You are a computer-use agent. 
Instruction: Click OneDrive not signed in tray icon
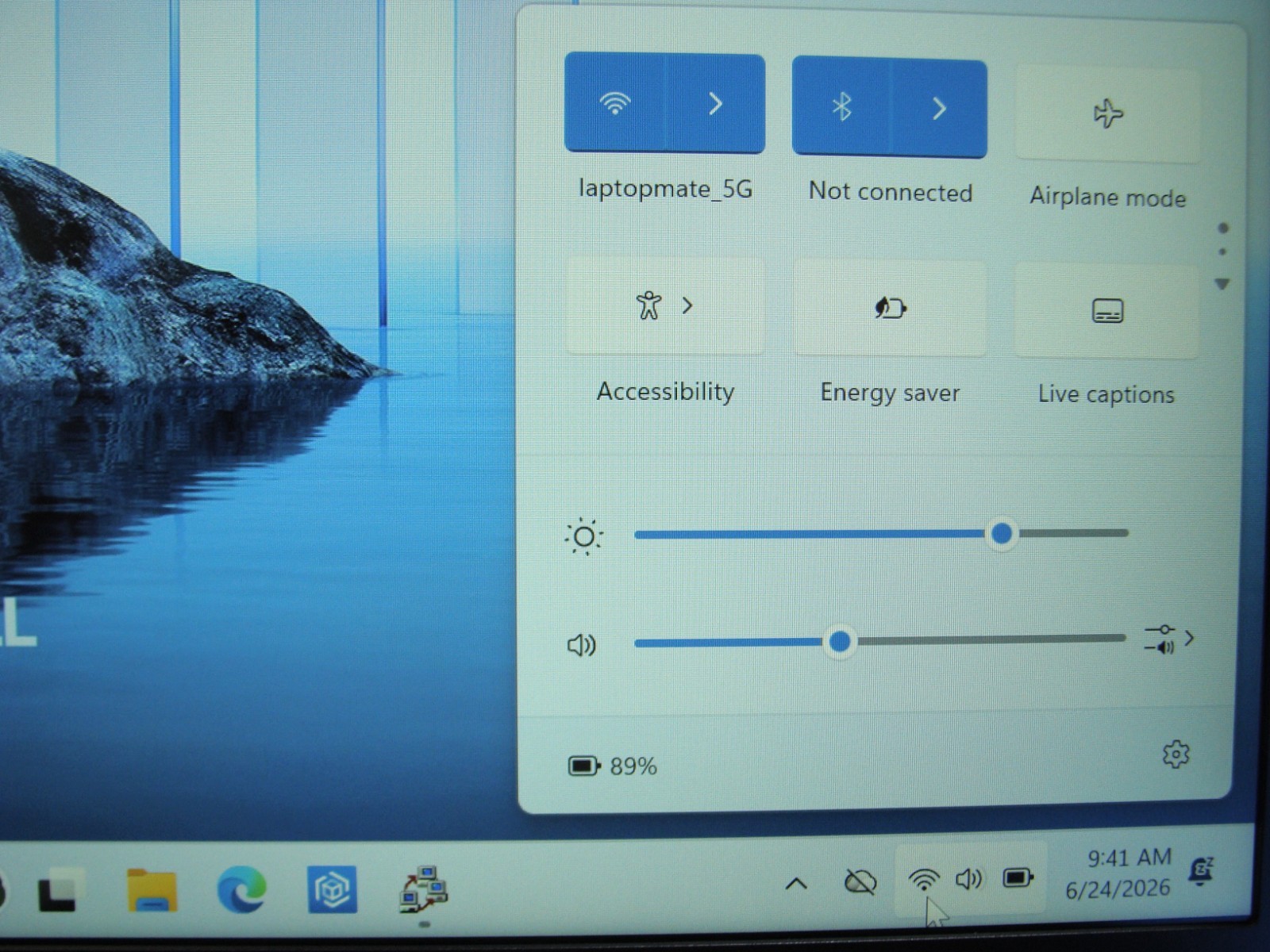860,881
